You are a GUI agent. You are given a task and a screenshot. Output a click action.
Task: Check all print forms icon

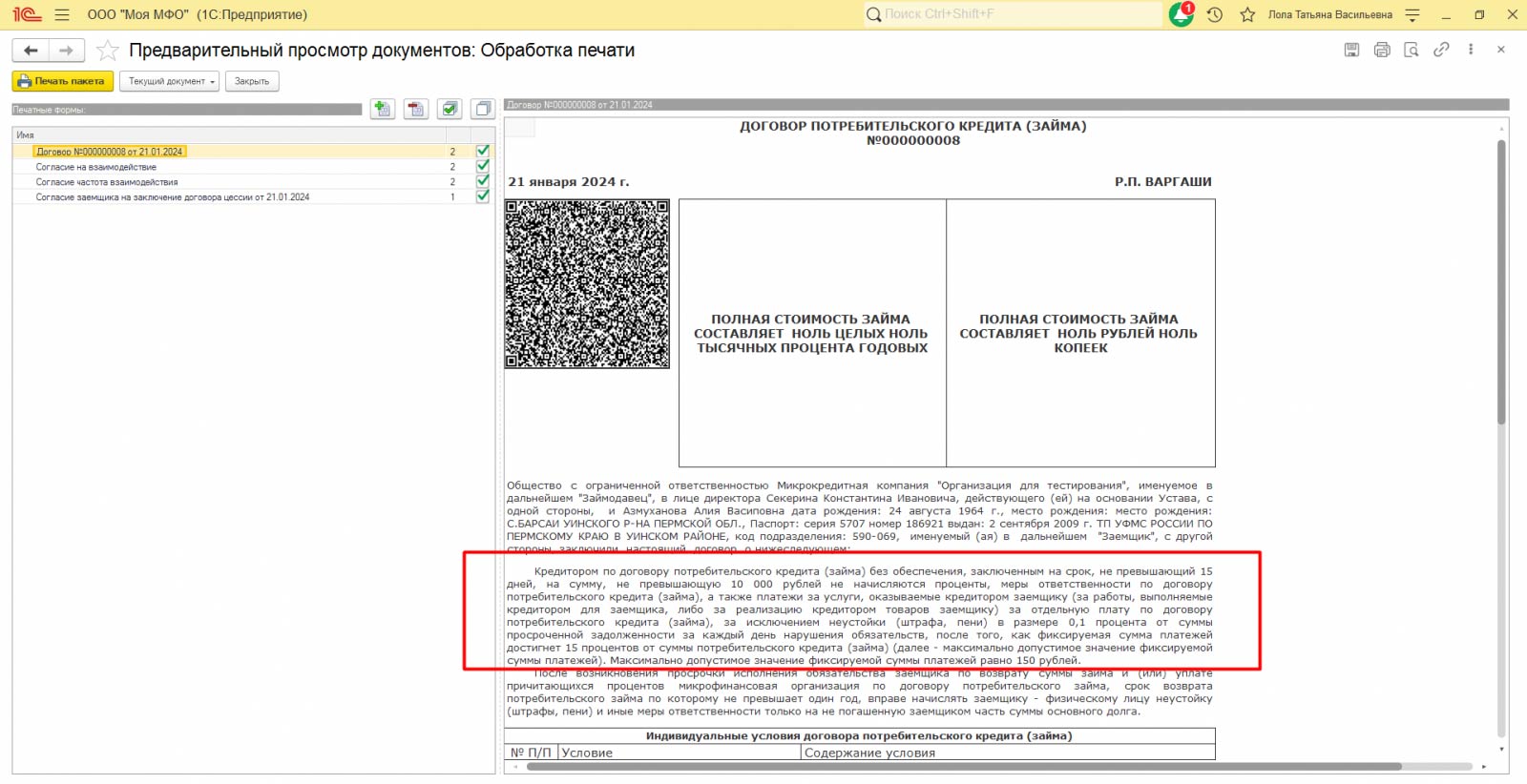(450, 110)
